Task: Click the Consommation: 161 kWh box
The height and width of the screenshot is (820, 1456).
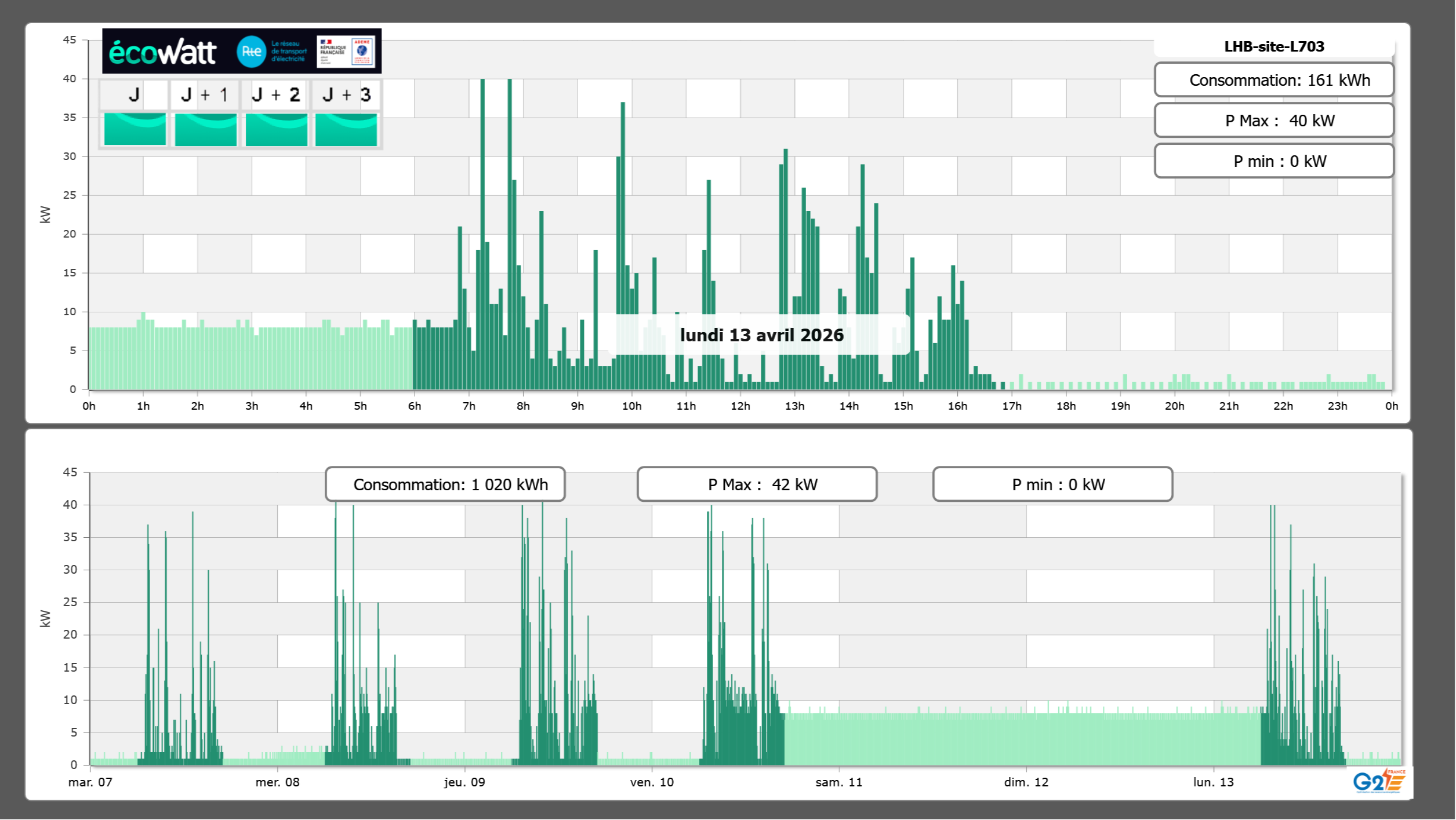Action: [x=1273, y=80]
